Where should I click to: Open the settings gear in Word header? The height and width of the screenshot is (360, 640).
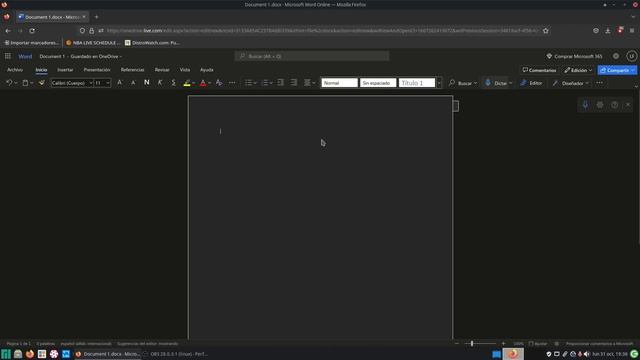(616, 56)
